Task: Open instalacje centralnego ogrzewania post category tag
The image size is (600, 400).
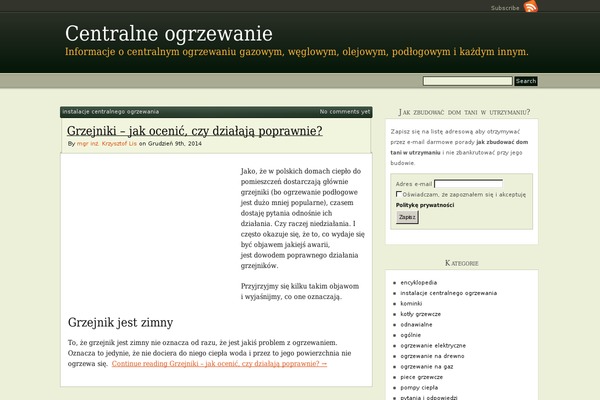Action: [111, 112]
